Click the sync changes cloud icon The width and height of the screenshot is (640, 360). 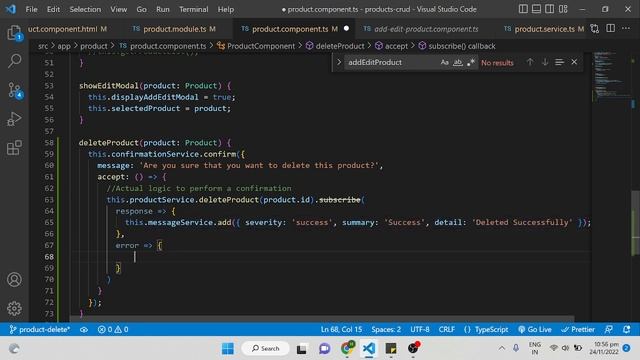click(x=84, y=329)
